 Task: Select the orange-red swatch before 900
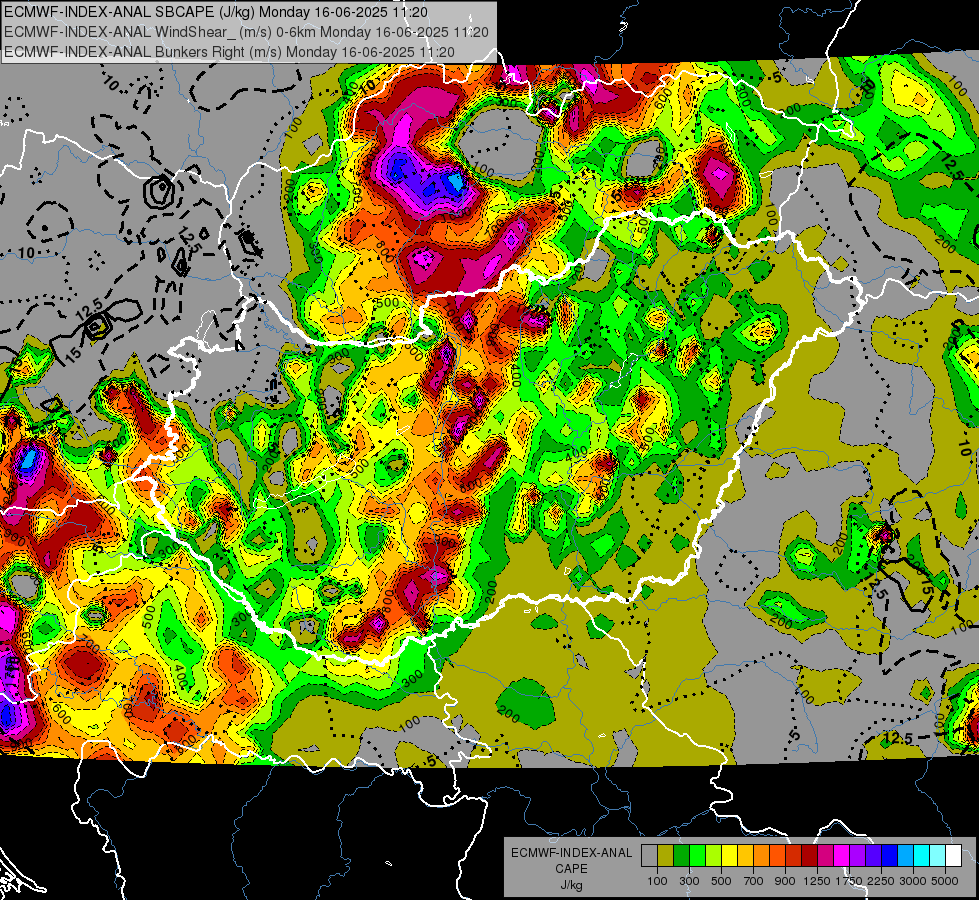tap(777, 856)
